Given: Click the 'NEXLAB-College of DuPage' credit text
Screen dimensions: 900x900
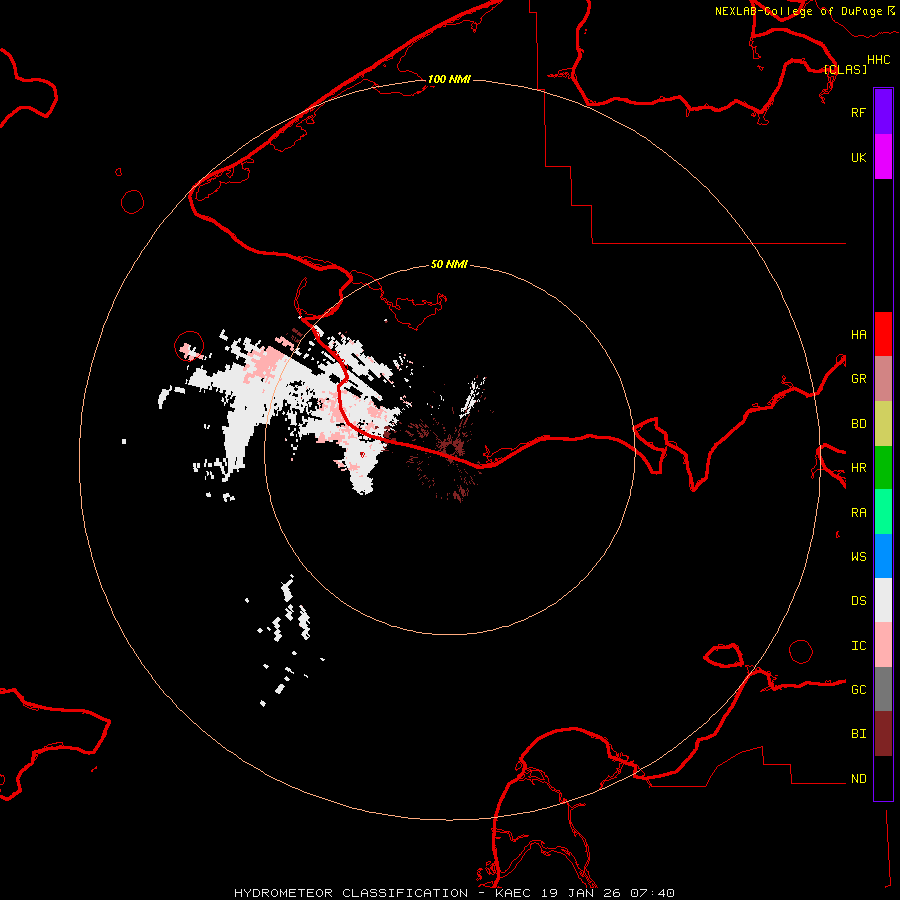Looking at the screenshot, I should coord(798,11).
